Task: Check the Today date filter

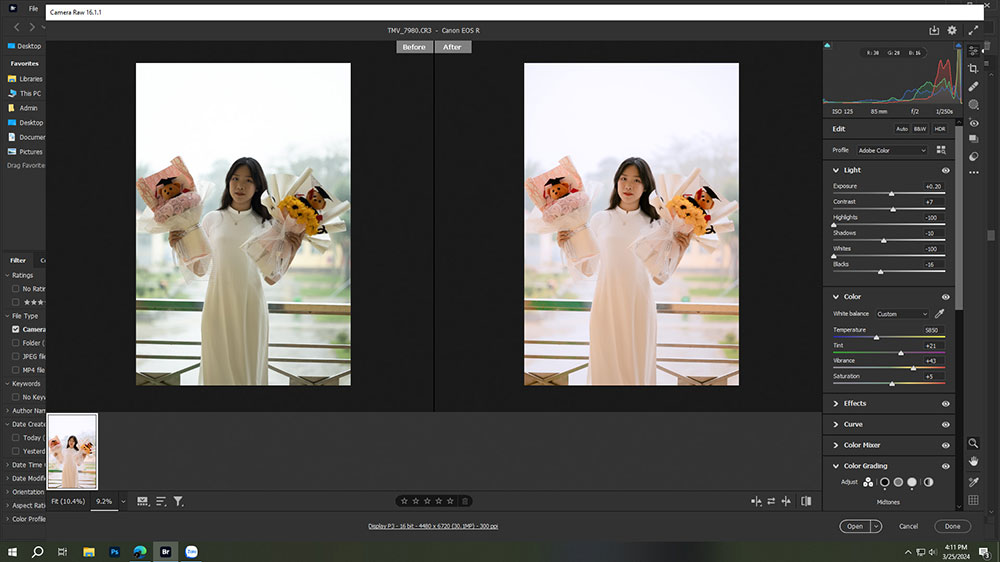Action: click(x=15, y=438)
